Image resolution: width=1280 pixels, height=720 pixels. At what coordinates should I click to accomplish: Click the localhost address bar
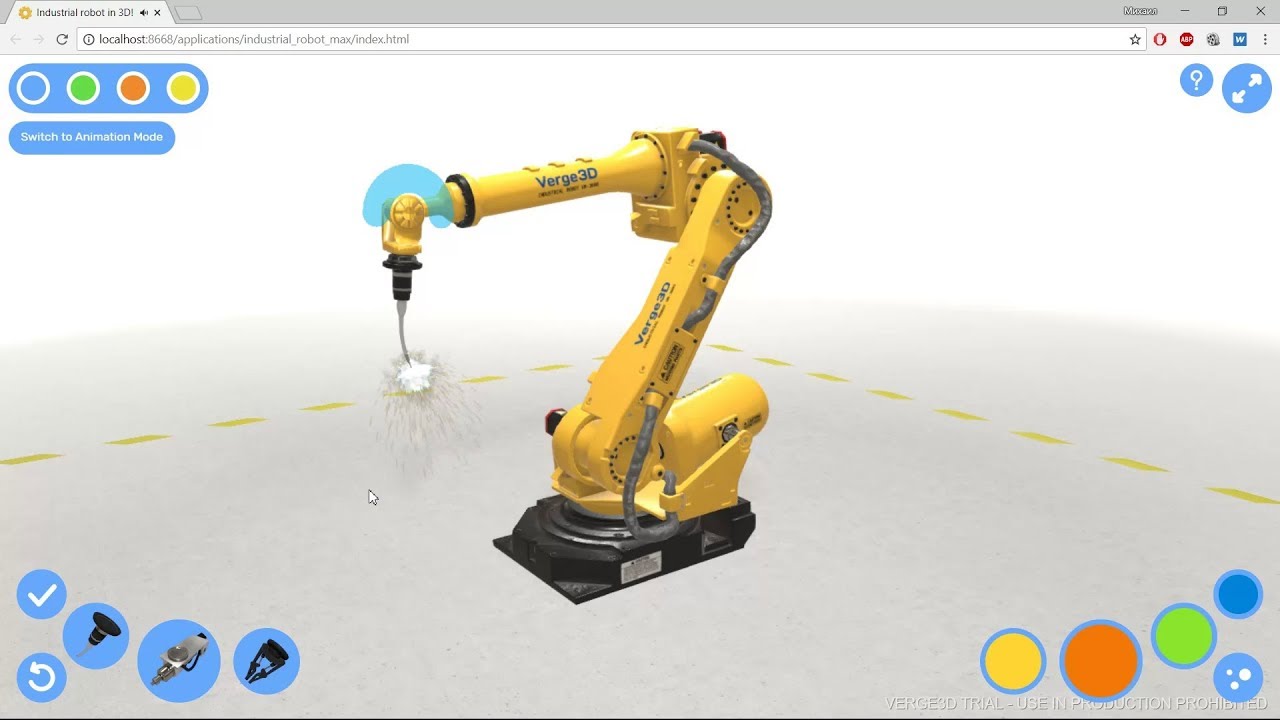click(610, 39)
